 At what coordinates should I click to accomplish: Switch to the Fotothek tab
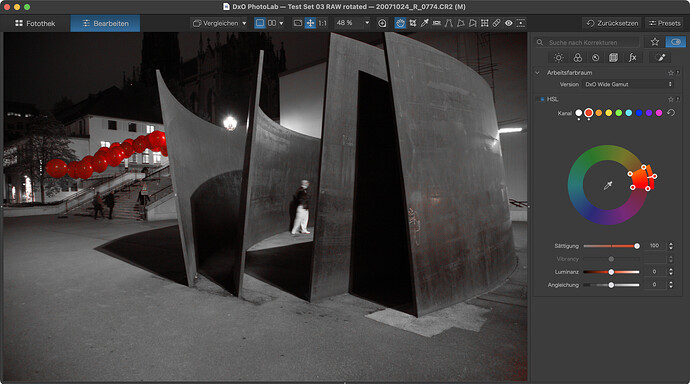[x=35, y=23]
